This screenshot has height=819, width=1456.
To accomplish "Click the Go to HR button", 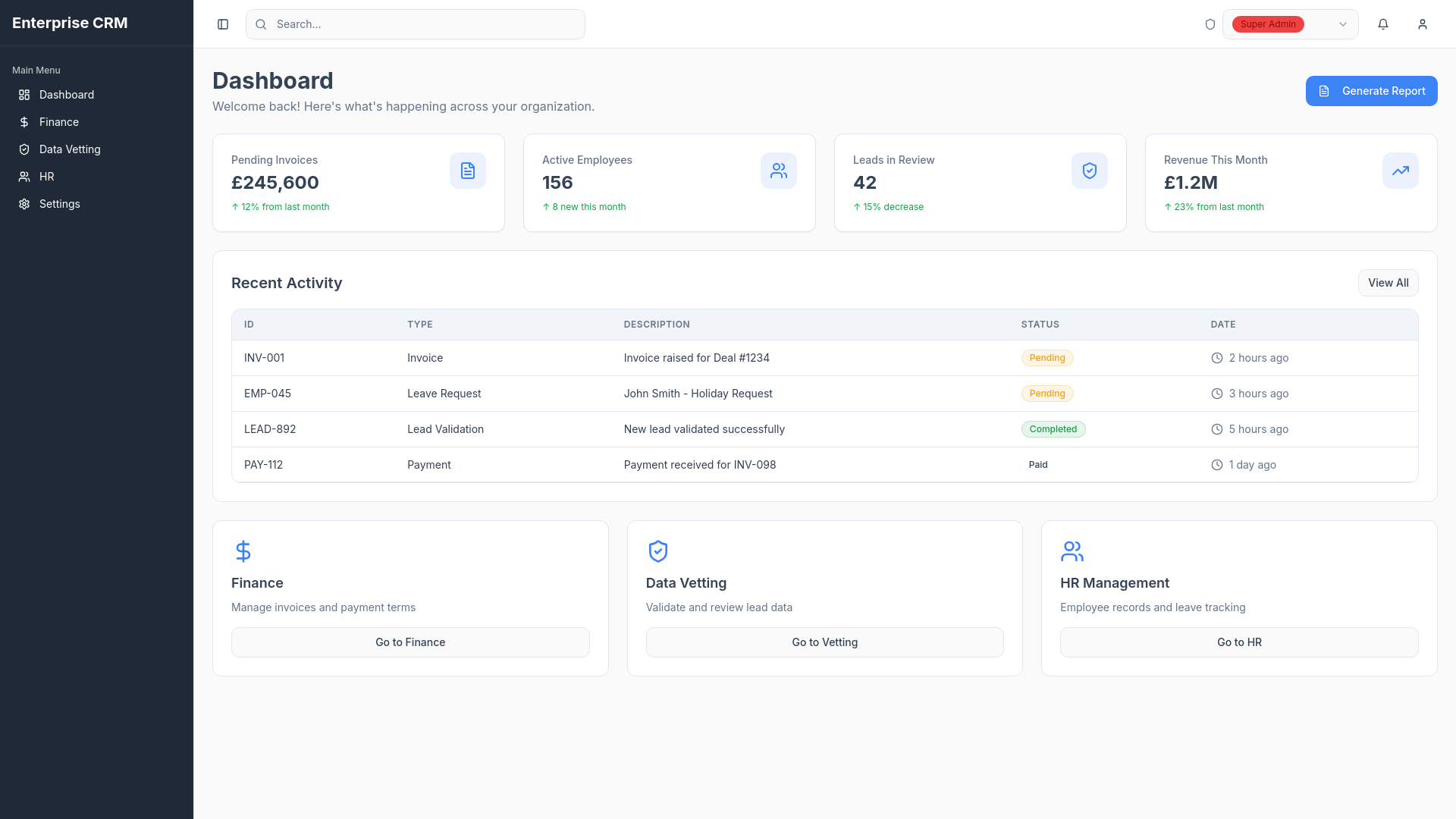I will pyautogui.click(x=1239, y=642).
